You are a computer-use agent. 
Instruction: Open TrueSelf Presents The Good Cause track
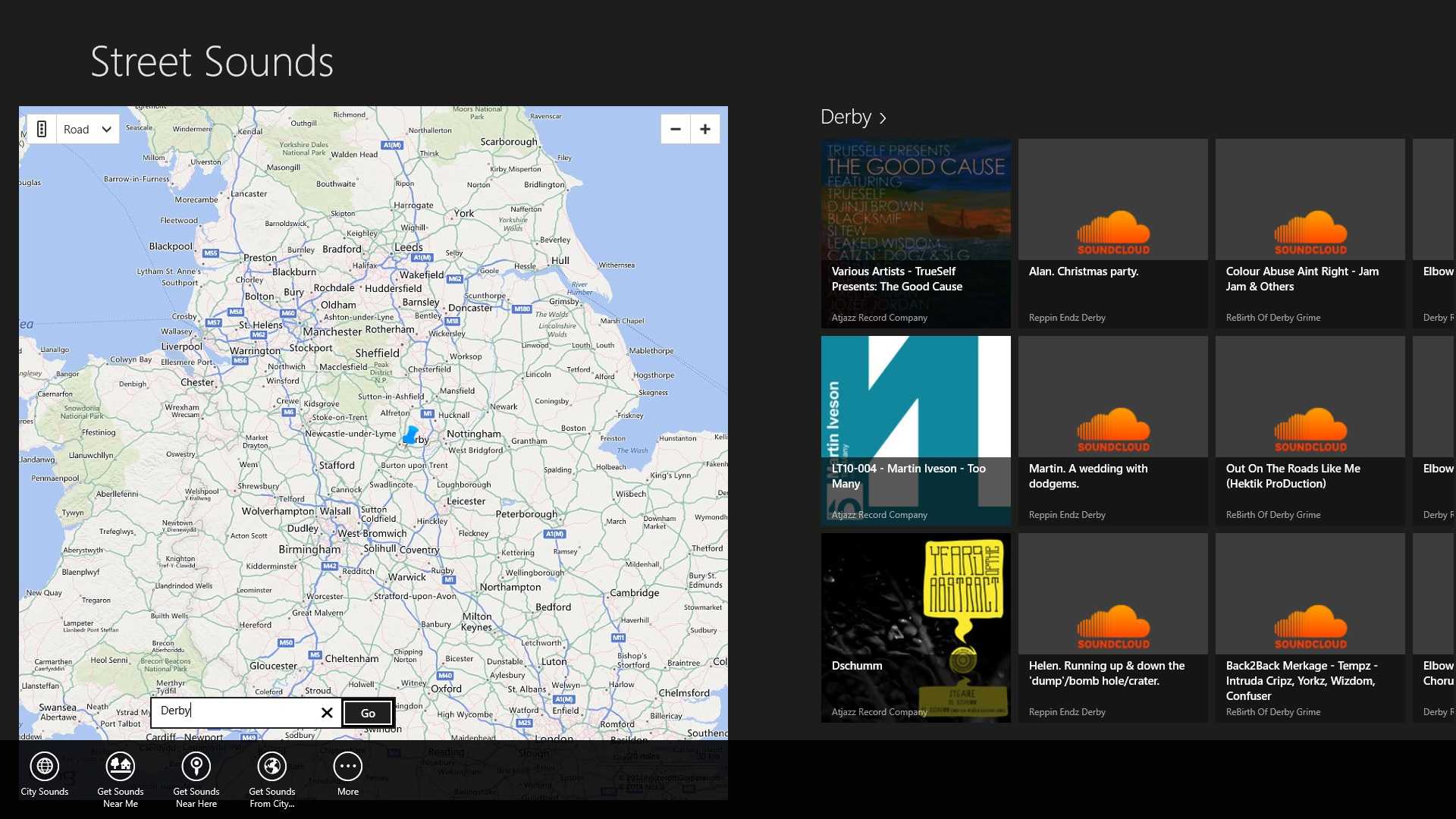915,234
